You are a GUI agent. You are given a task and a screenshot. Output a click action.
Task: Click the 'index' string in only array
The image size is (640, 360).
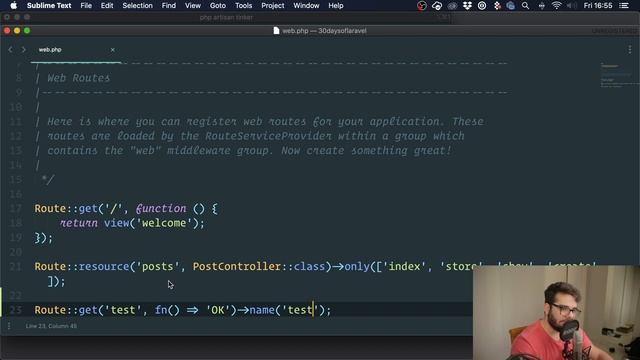pyautogui.click(x=404, y=267)
